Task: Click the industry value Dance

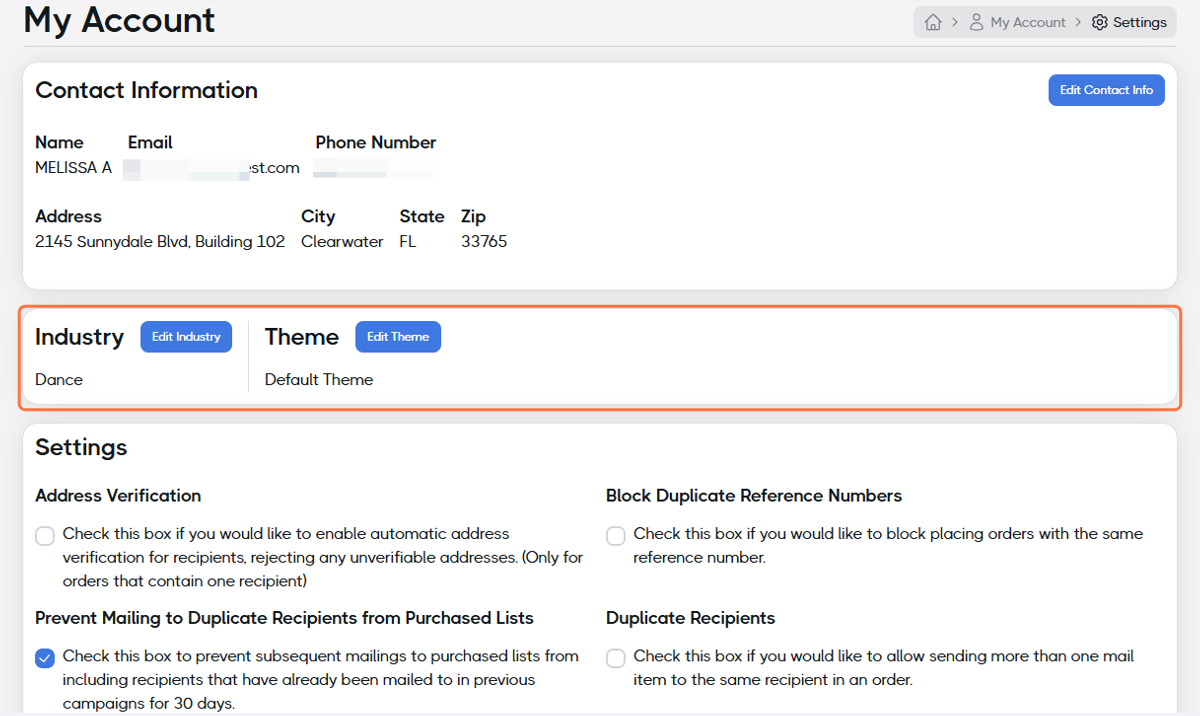Action: (x=59, y=380)
